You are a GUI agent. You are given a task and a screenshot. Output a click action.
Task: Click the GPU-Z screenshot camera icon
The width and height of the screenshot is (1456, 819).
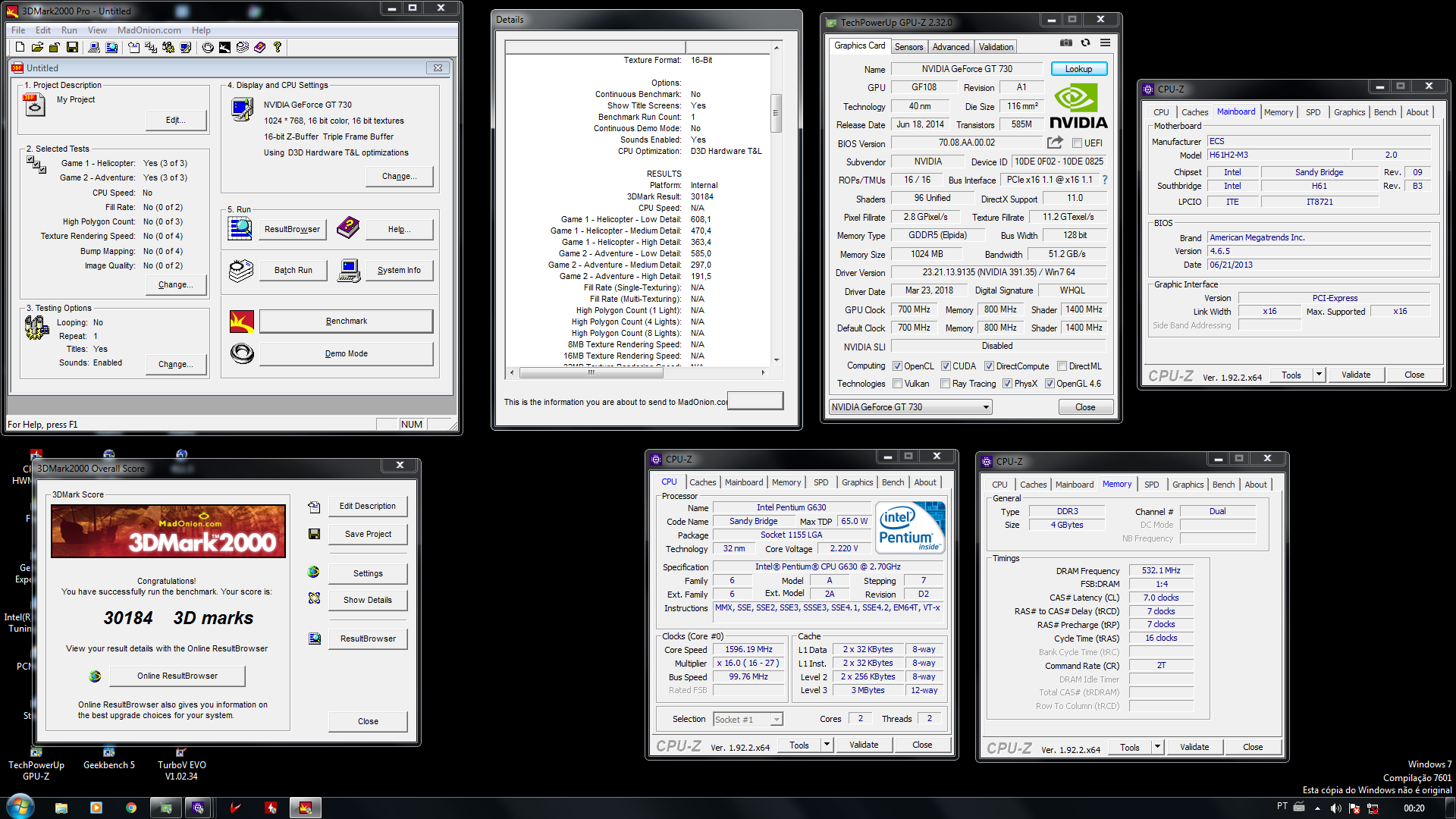1065,43
